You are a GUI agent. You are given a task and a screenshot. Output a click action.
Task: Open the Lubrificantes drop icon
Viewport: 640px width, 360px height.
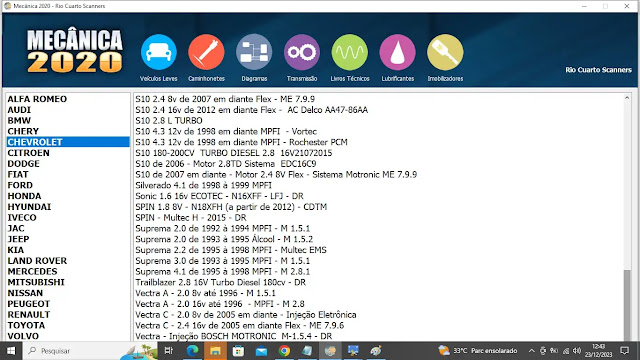[x=397, y=52]
